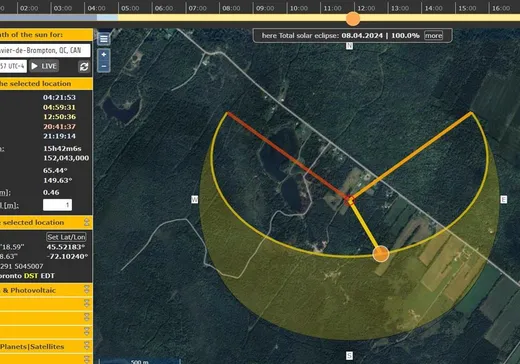520x364 pixels.
Task: Click the refresh date and time icon
Action: click(84, 66)
